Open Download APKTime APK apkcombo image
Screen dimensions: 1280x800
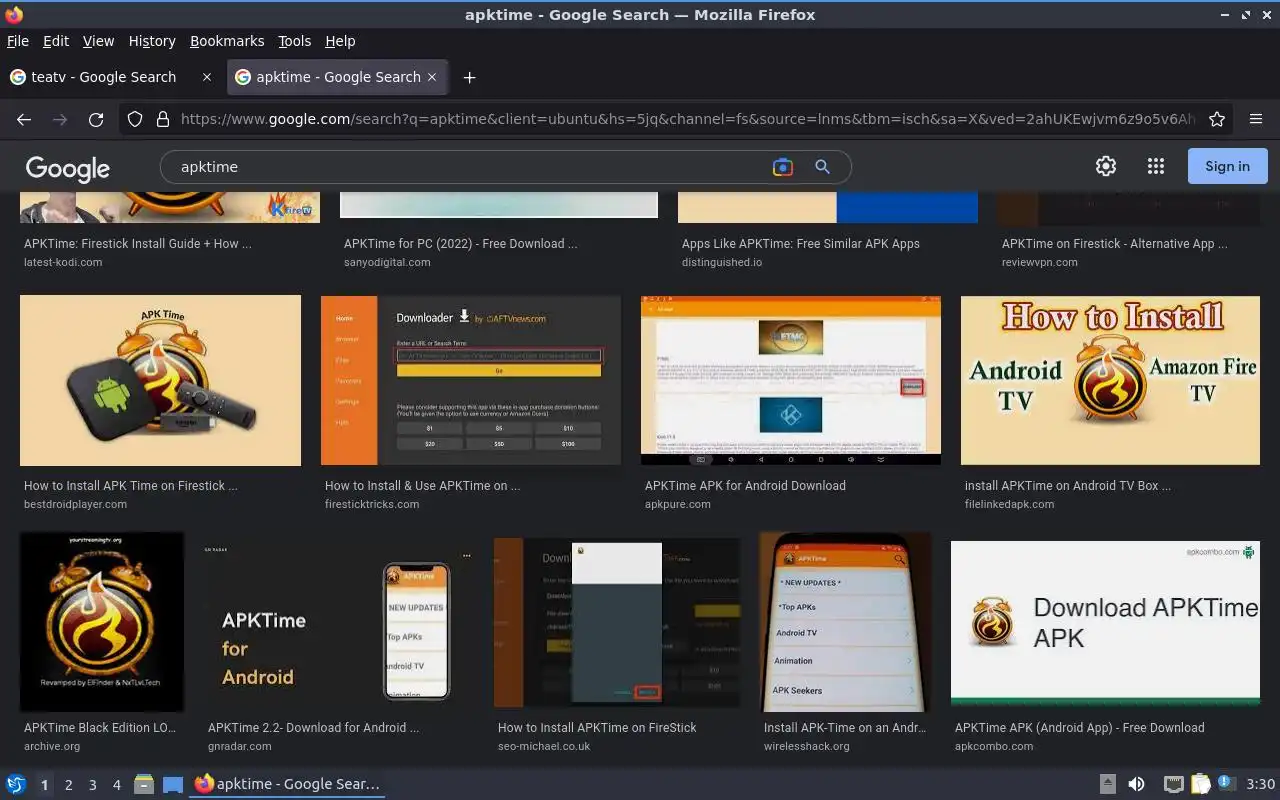coord(1105,623)
